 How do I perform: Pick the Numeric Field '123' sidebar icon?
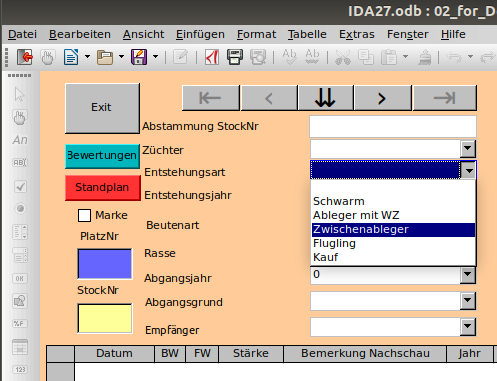pyautogui.click(x=20, y=370)
